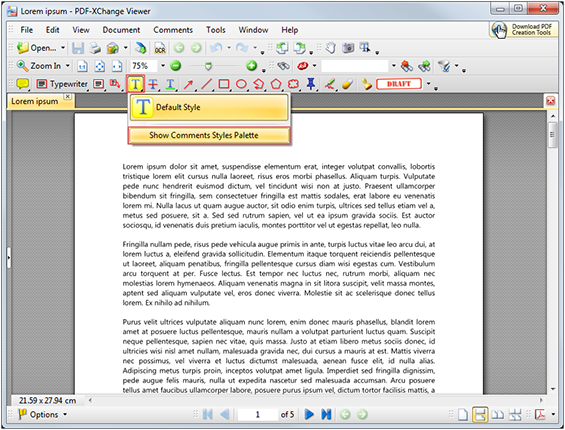
Task: Open the Open button dropdown arrow
Action: [x=63, y=48]
